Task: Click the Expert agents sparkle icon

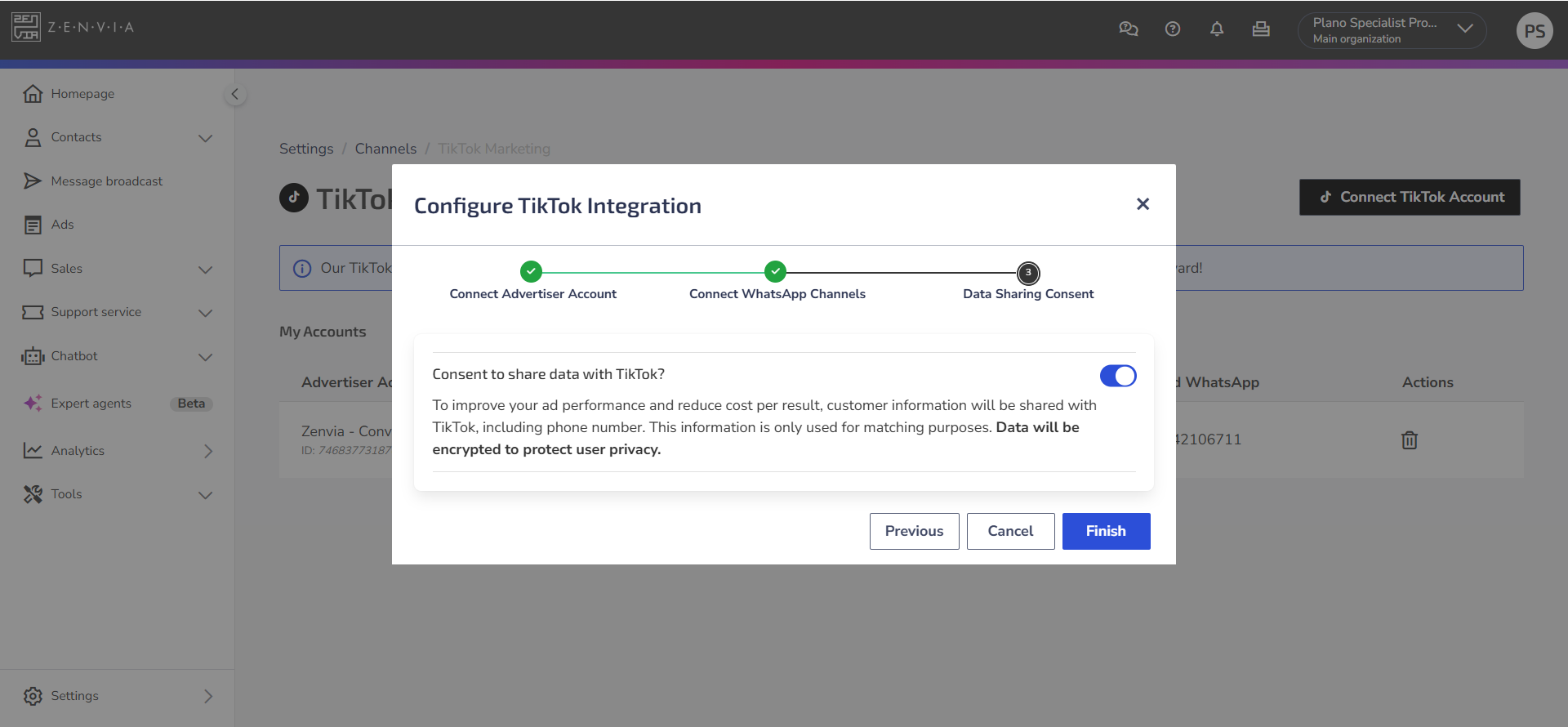Action: tap(33, 404)
